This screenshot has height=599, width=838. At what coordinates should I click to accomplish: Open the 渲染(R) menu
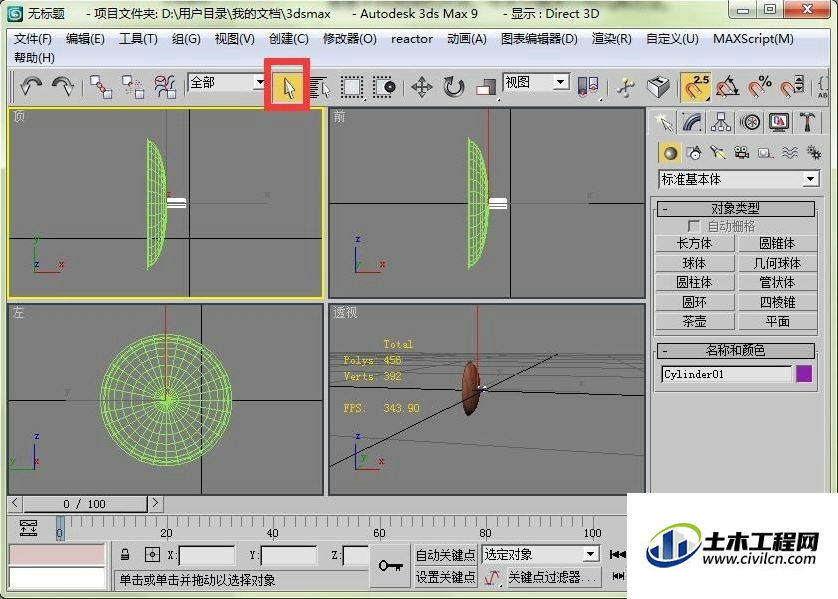tap(611, 39)
